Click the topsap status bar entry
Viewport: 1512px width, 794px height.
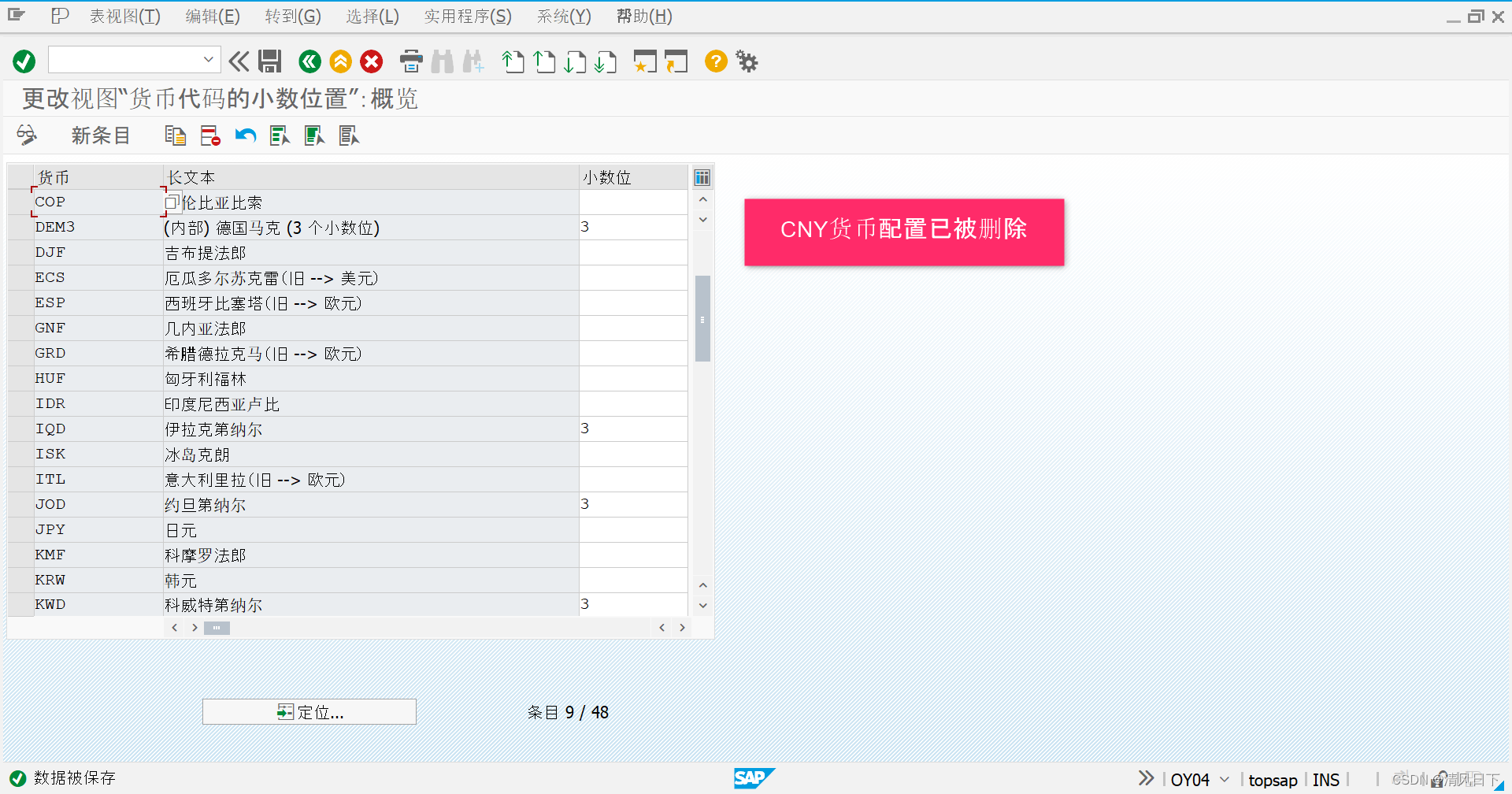click(x=1273, y=780)
